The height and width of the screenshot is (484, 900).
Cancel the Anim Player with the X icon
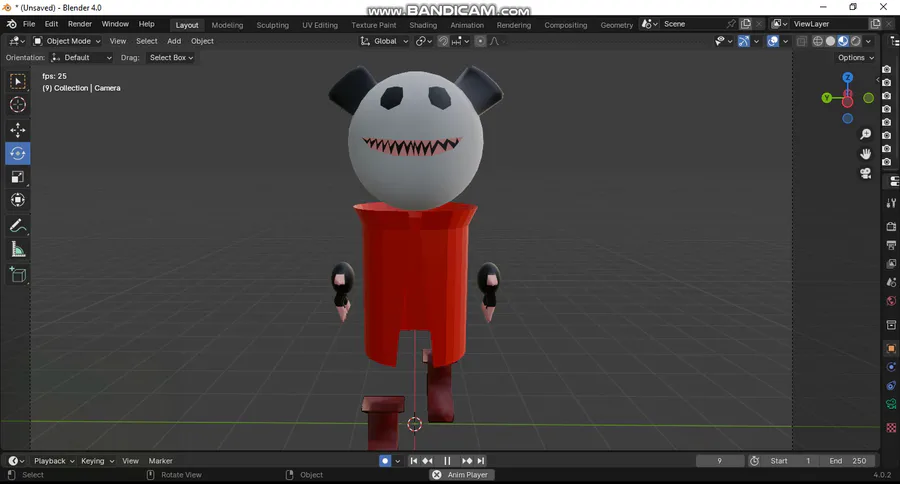(x=437, y=475)
